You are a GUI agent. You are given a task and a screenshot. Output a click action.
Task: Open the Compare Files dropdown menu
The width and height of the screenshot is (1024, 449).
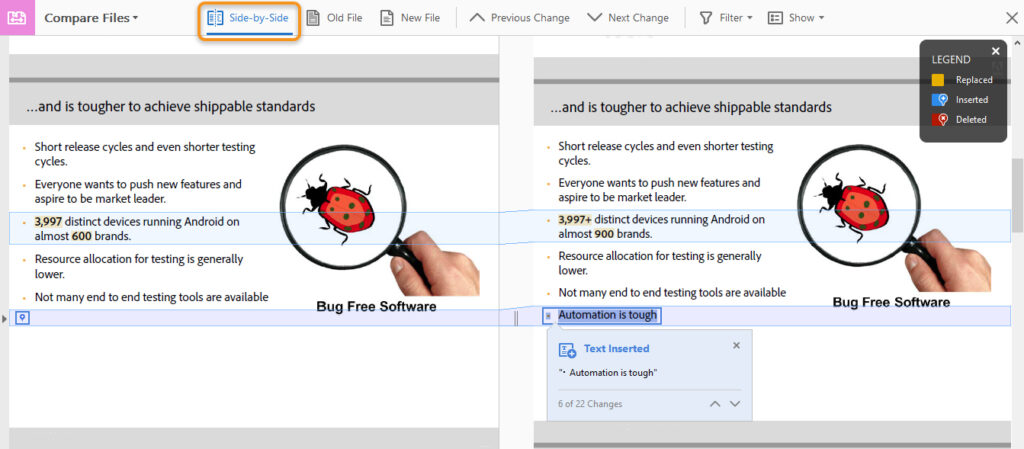(91, 18)
